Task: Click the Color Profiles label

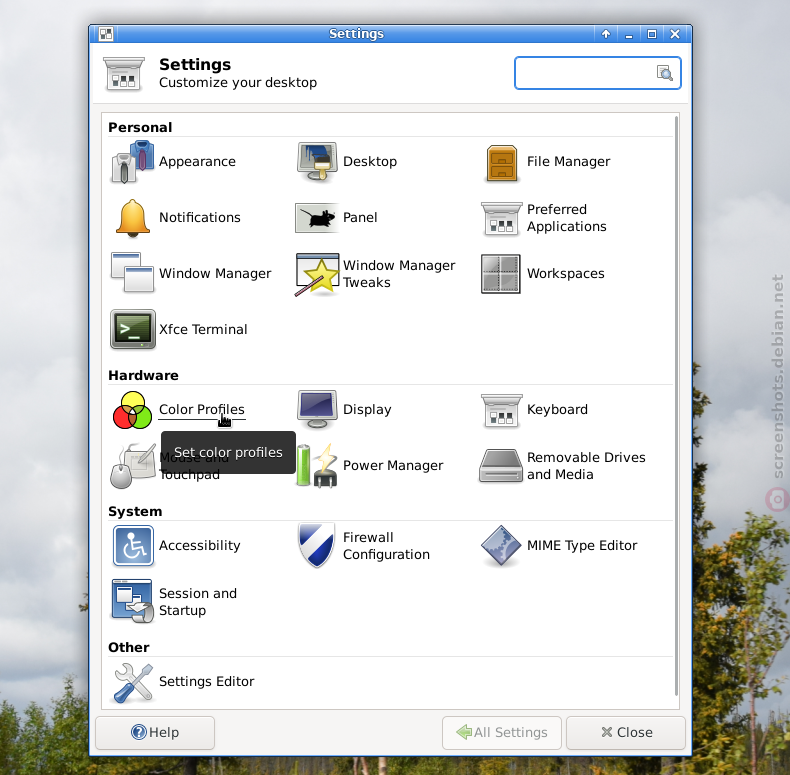Action: pyautogui.click(x=202, y=409)
